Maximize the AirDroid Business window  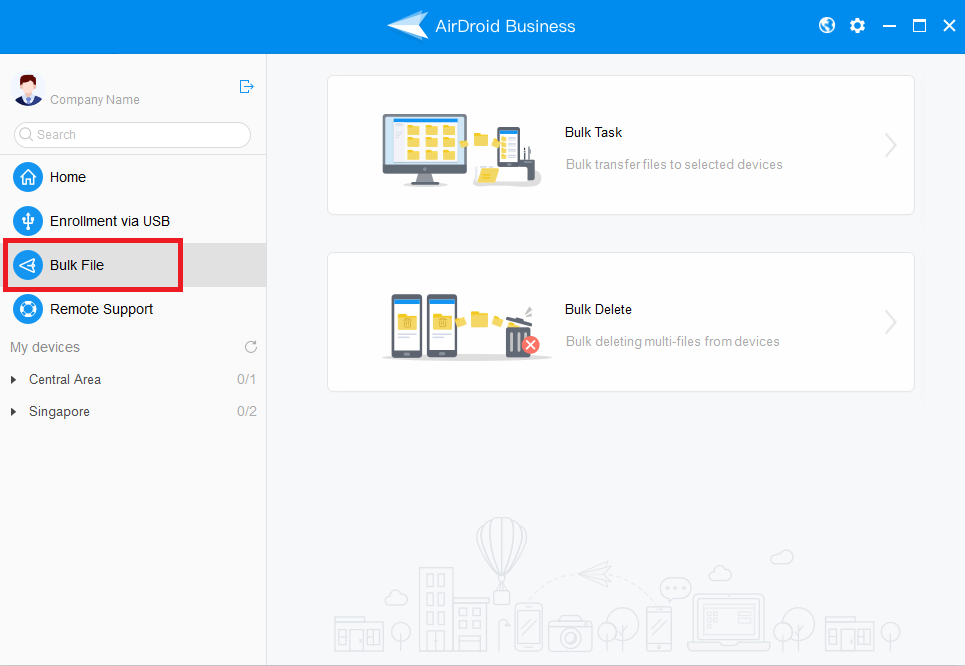coord(919,25)
